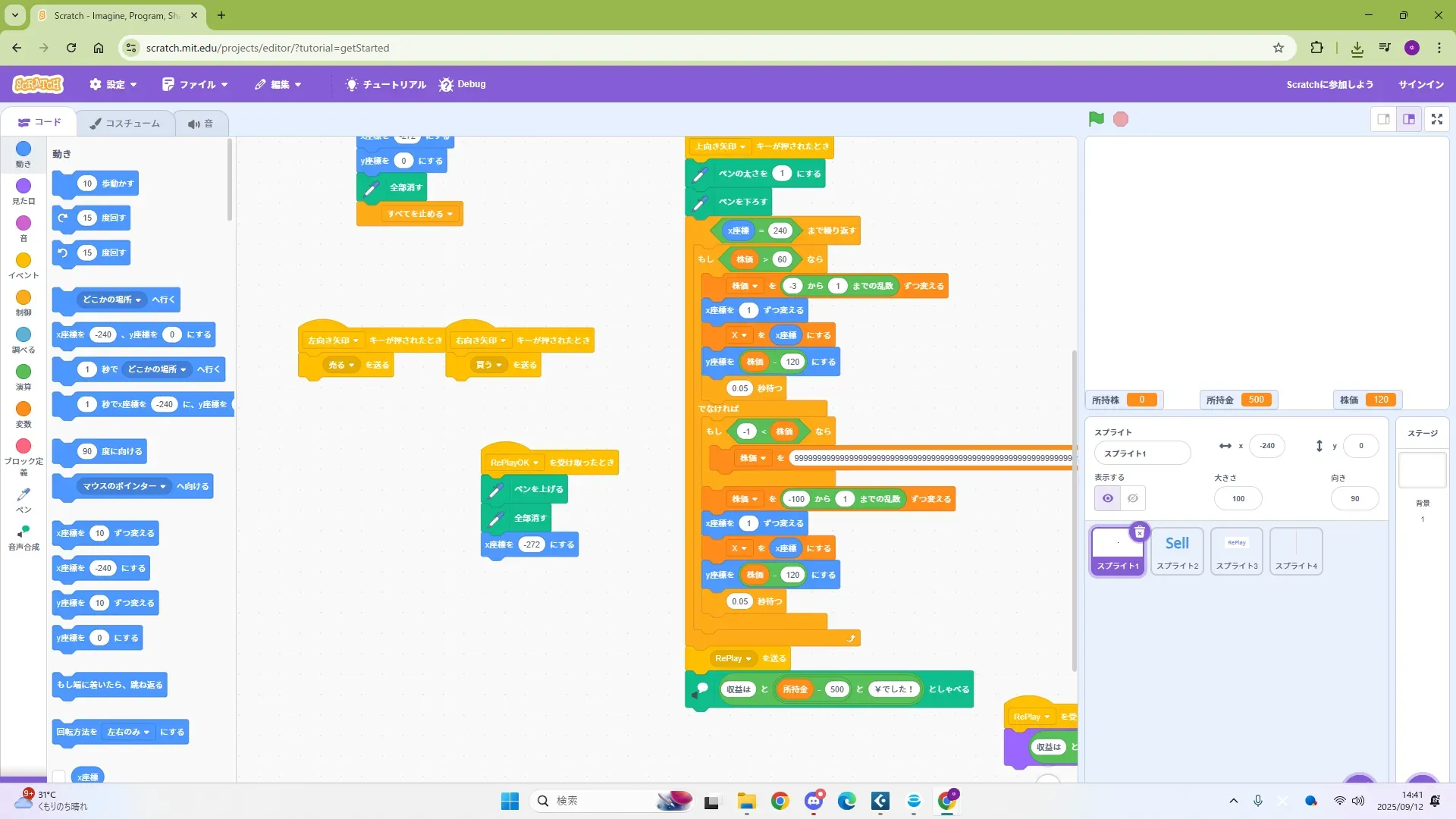The image size is (1456, 819).
Task: Open the ファイル dropdown menu
Action: 195,84
